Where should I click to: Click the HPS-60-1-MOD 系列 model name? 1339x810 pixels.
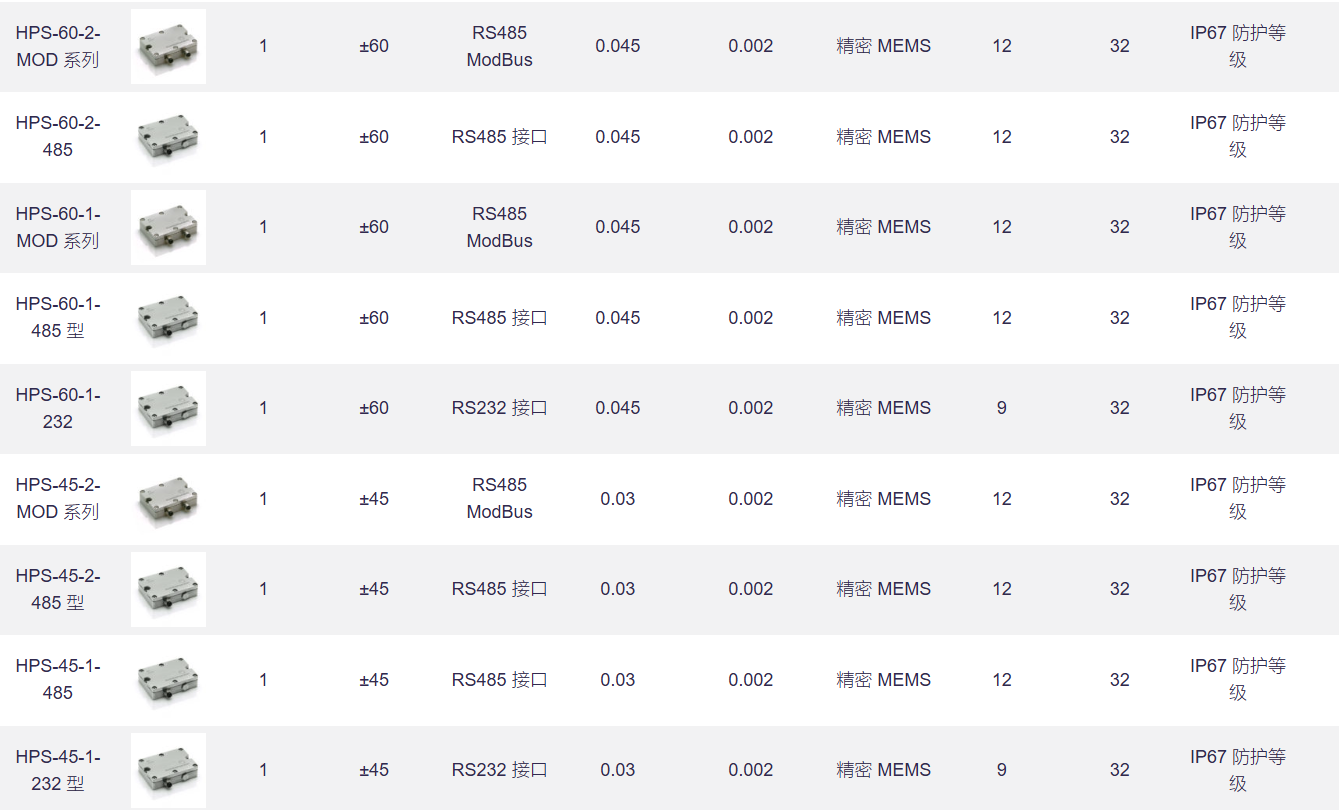point(58,227)
